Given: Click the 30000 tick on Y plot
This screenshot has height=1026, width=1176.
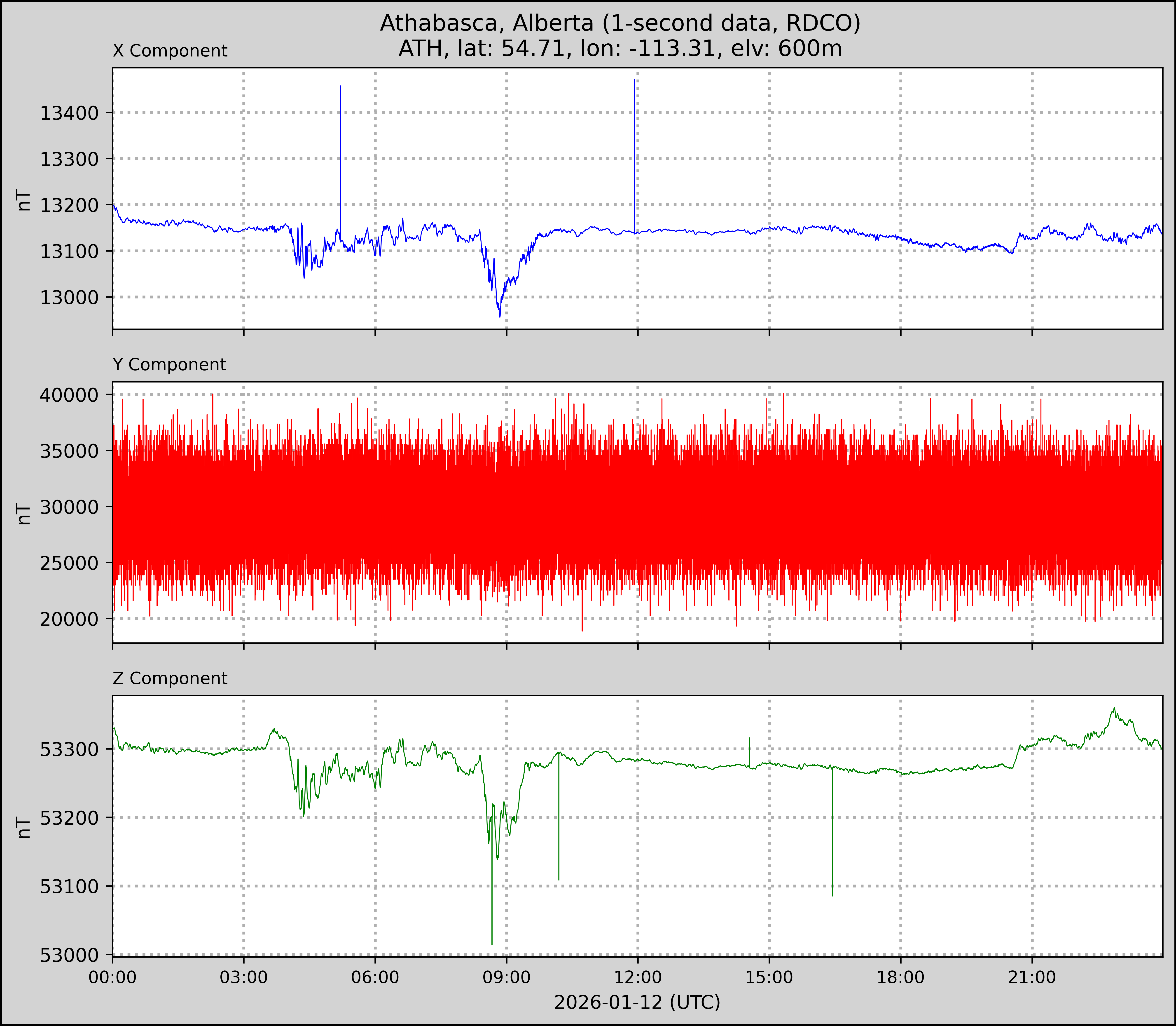Looking at the screenshot, I should 69,507.
